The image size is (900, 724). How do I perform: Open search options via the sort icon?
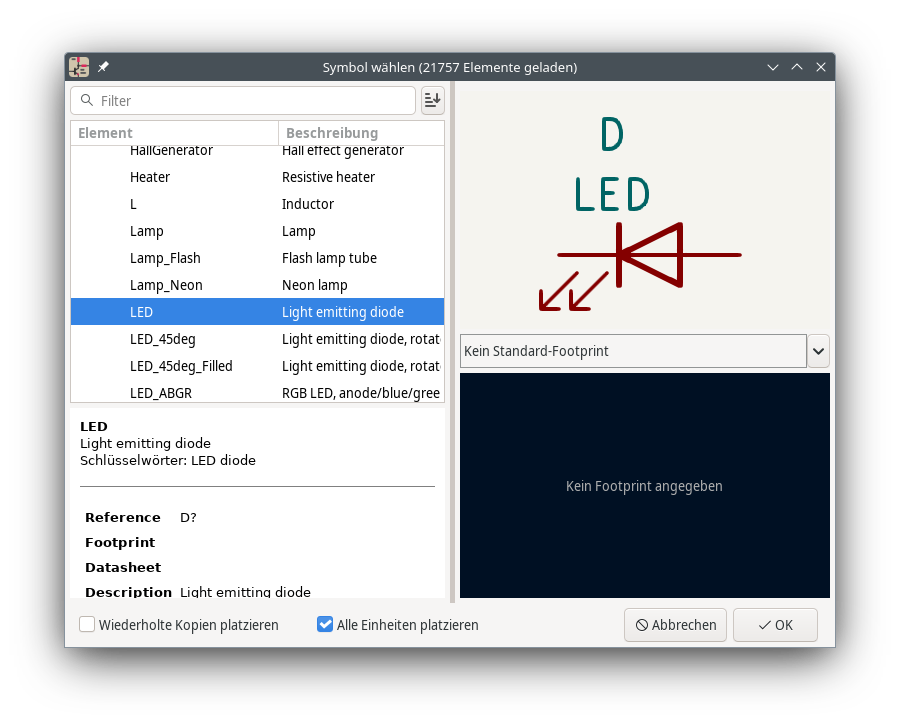432,100
